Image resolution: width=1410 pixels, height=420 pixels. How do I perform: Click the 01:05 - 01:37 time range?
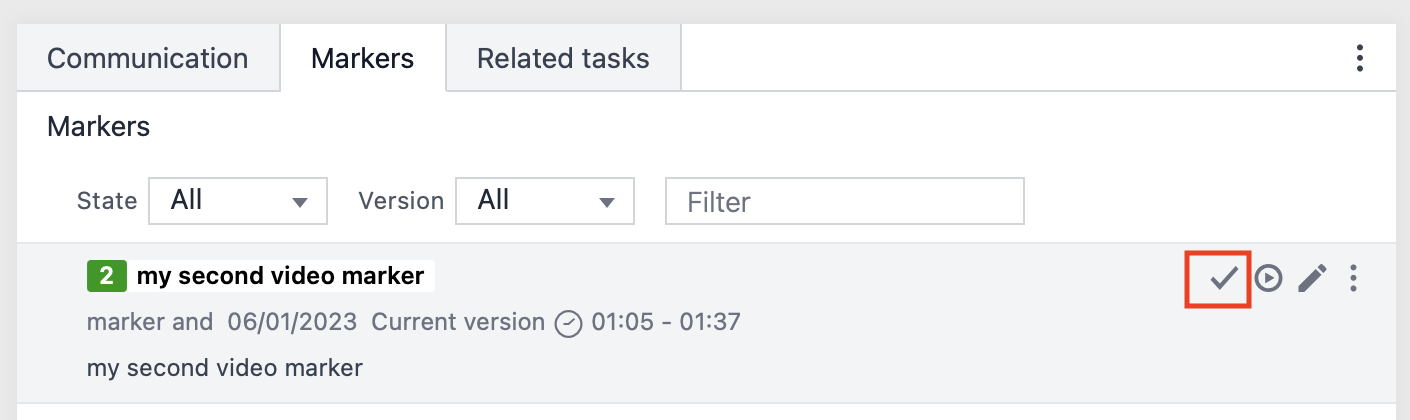[x=666, y=322]
